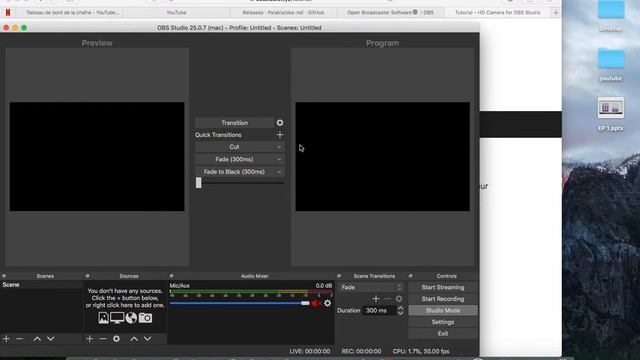Undock the Sources panel icon

pos(87,276)
